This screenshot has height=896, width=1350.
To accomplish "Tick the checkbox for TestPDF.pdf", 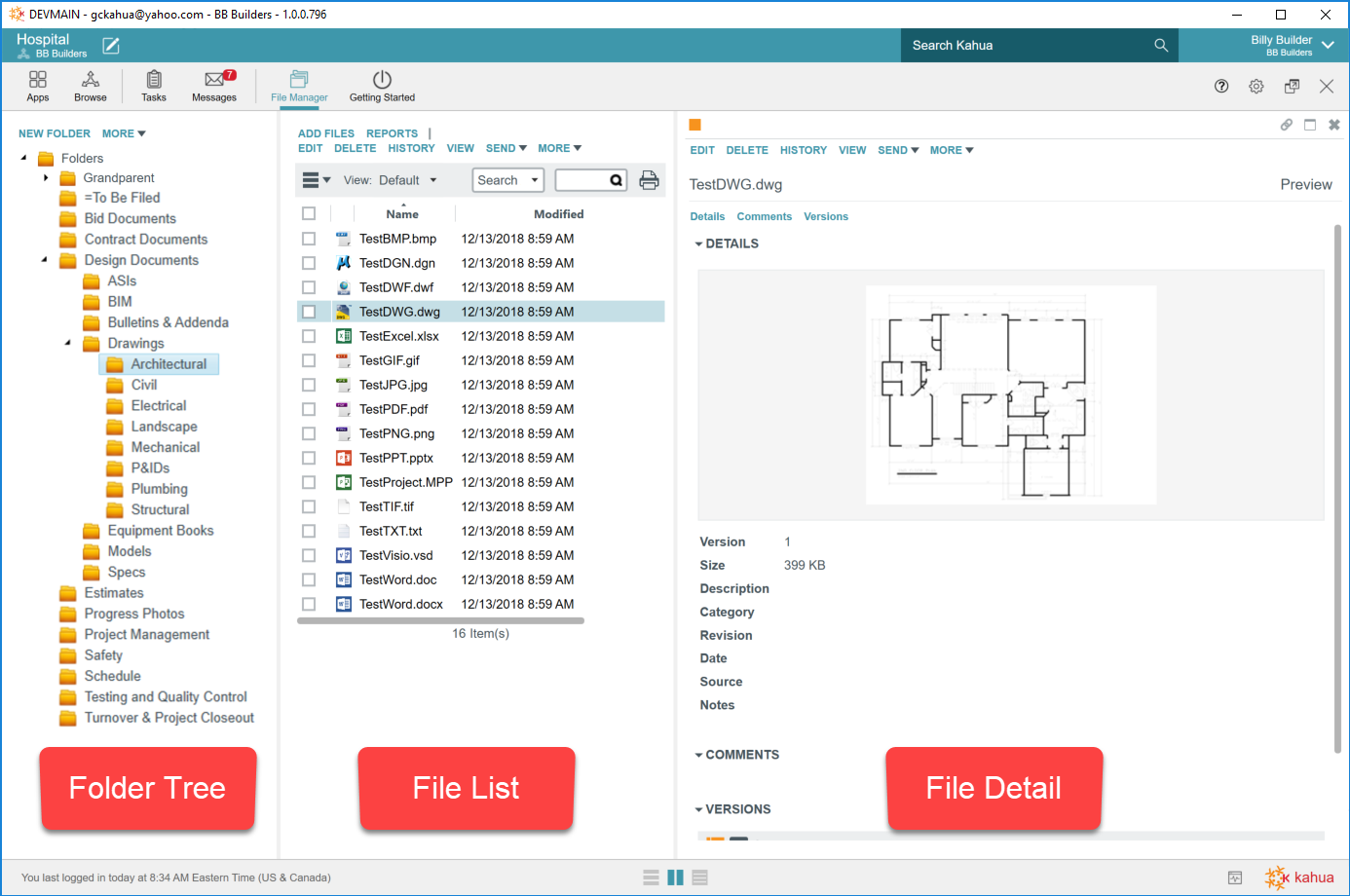I will (309, 409).
